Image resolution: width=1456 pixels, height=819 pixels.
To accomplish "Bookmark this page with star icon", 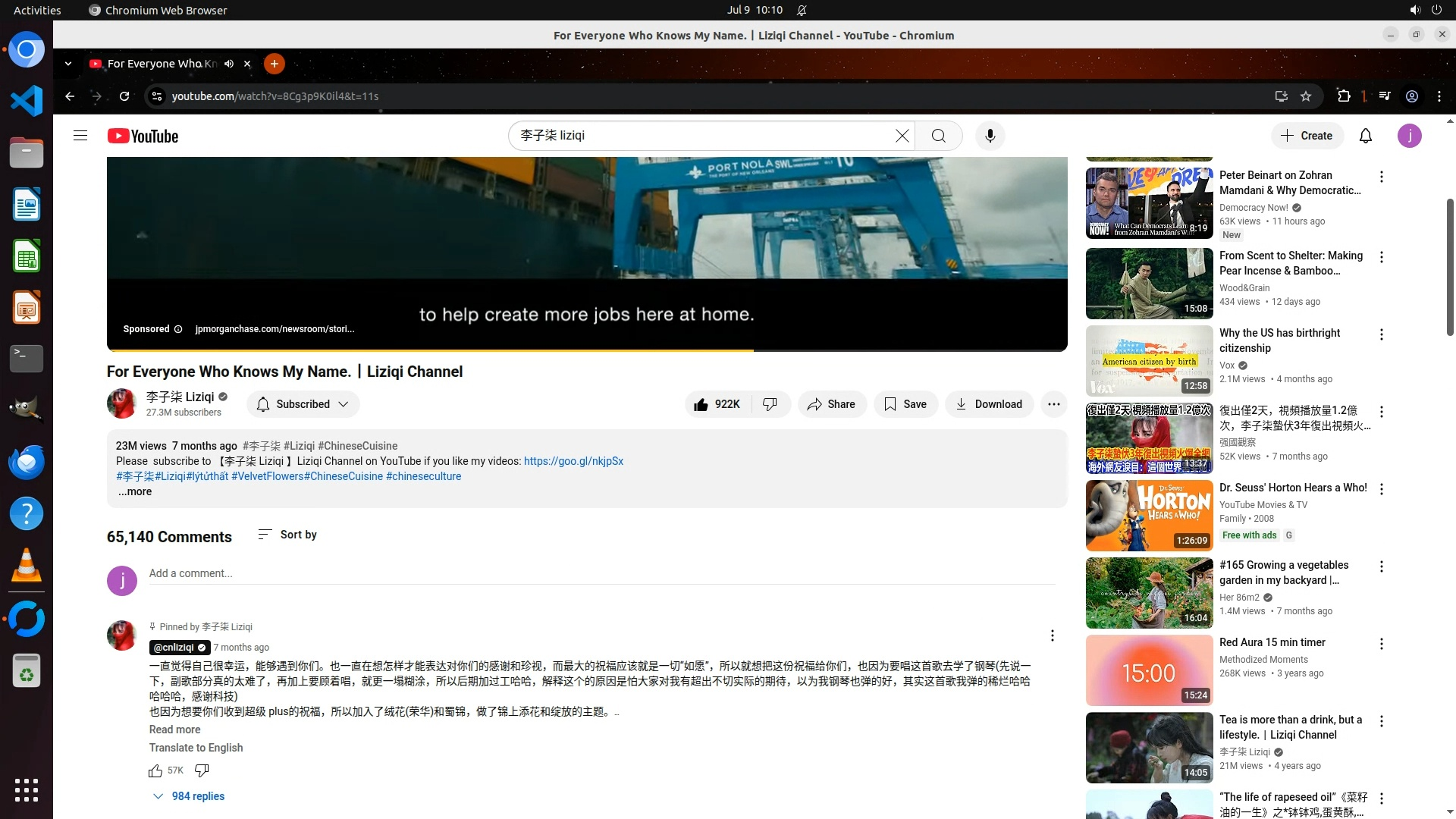I will click(x=1305, y=96).
